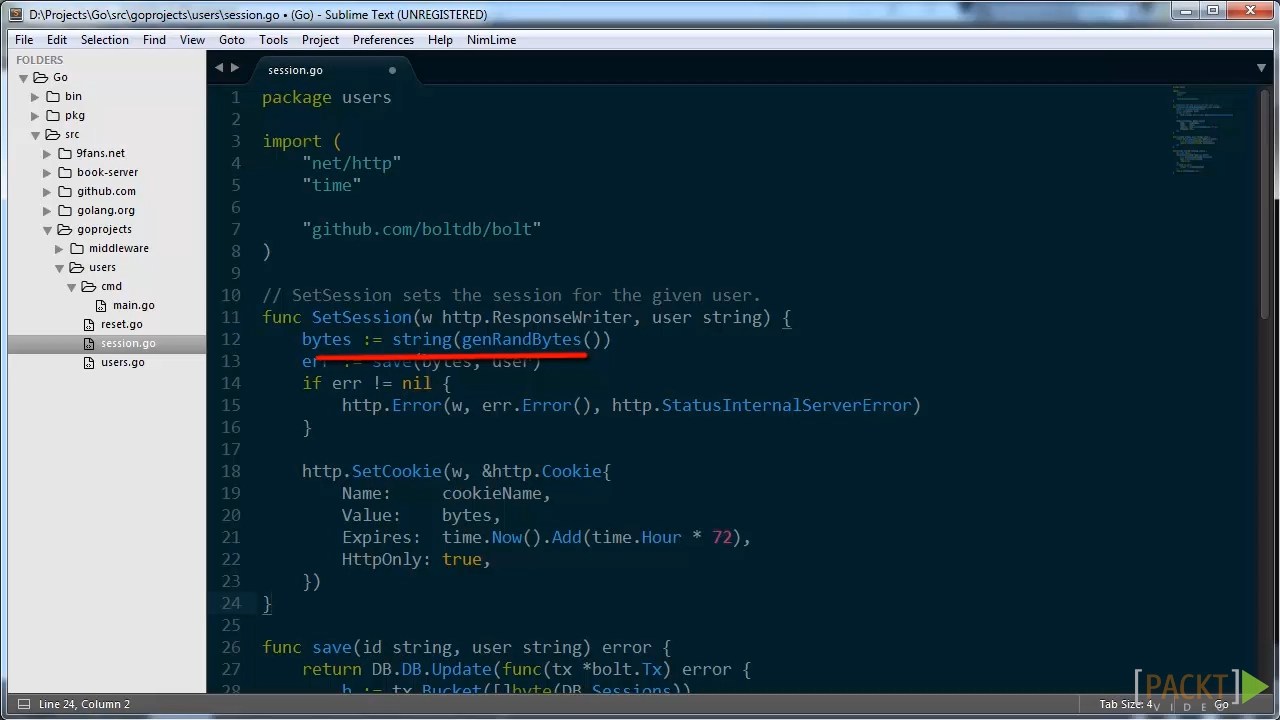The width and height of the screenshot is (1280, 720).
Task: Select session.go in the sidebar
Action: [128, 343]
